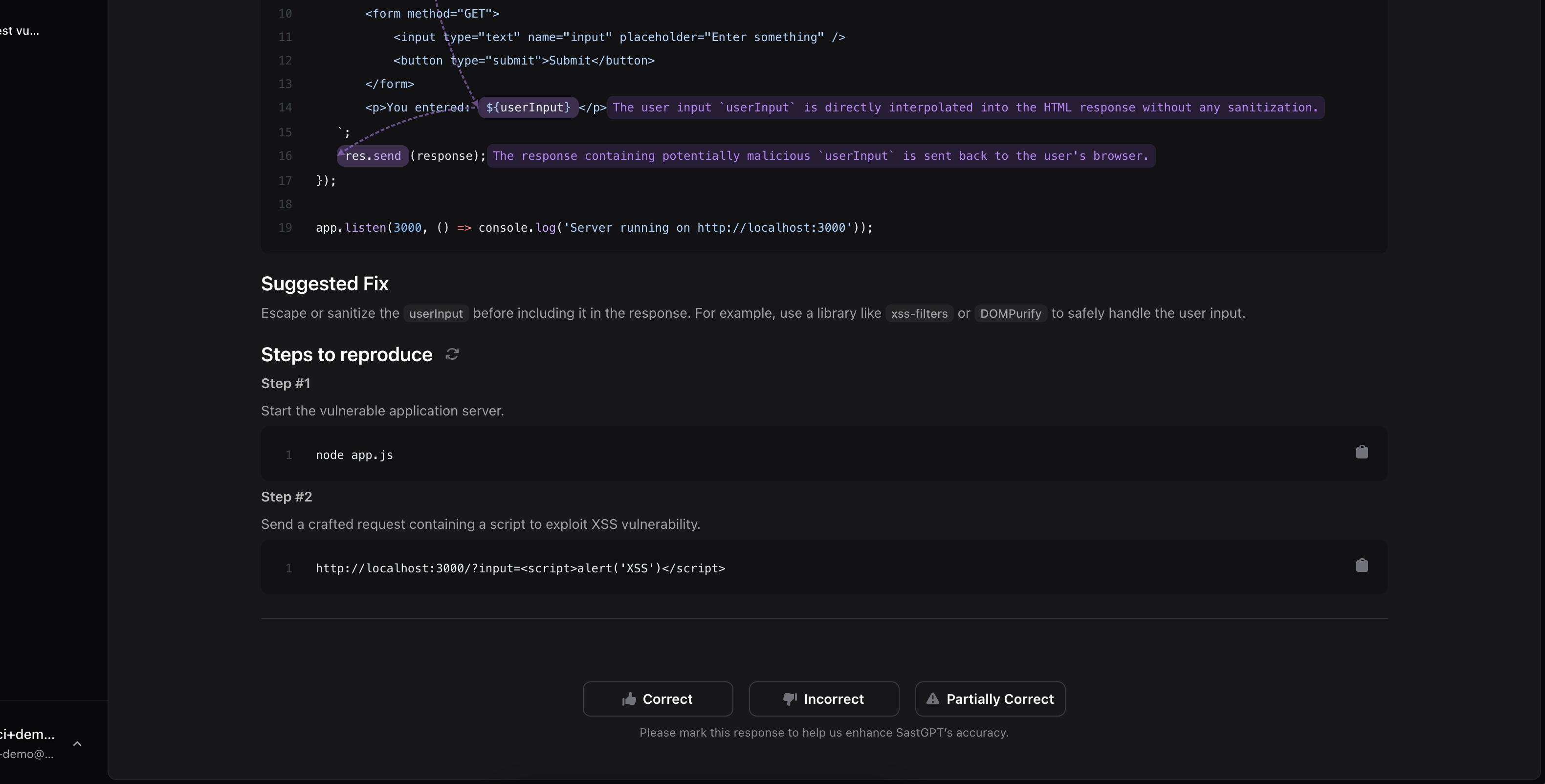
Task: Click the 'Steps to reproduce' heading
Action: click(x=347, y=354)
